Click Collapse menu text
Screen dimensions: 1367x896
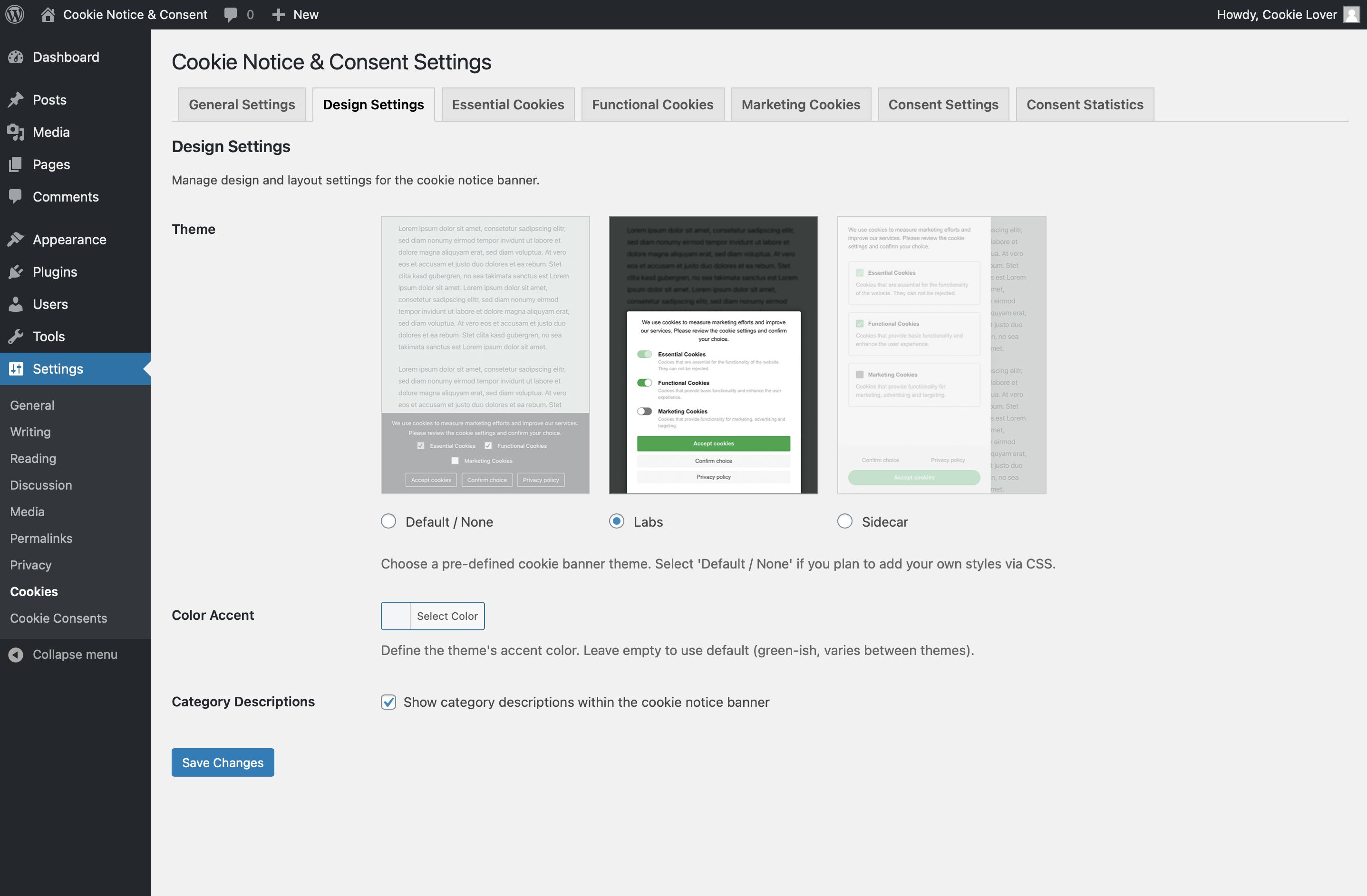pos(75,654)
